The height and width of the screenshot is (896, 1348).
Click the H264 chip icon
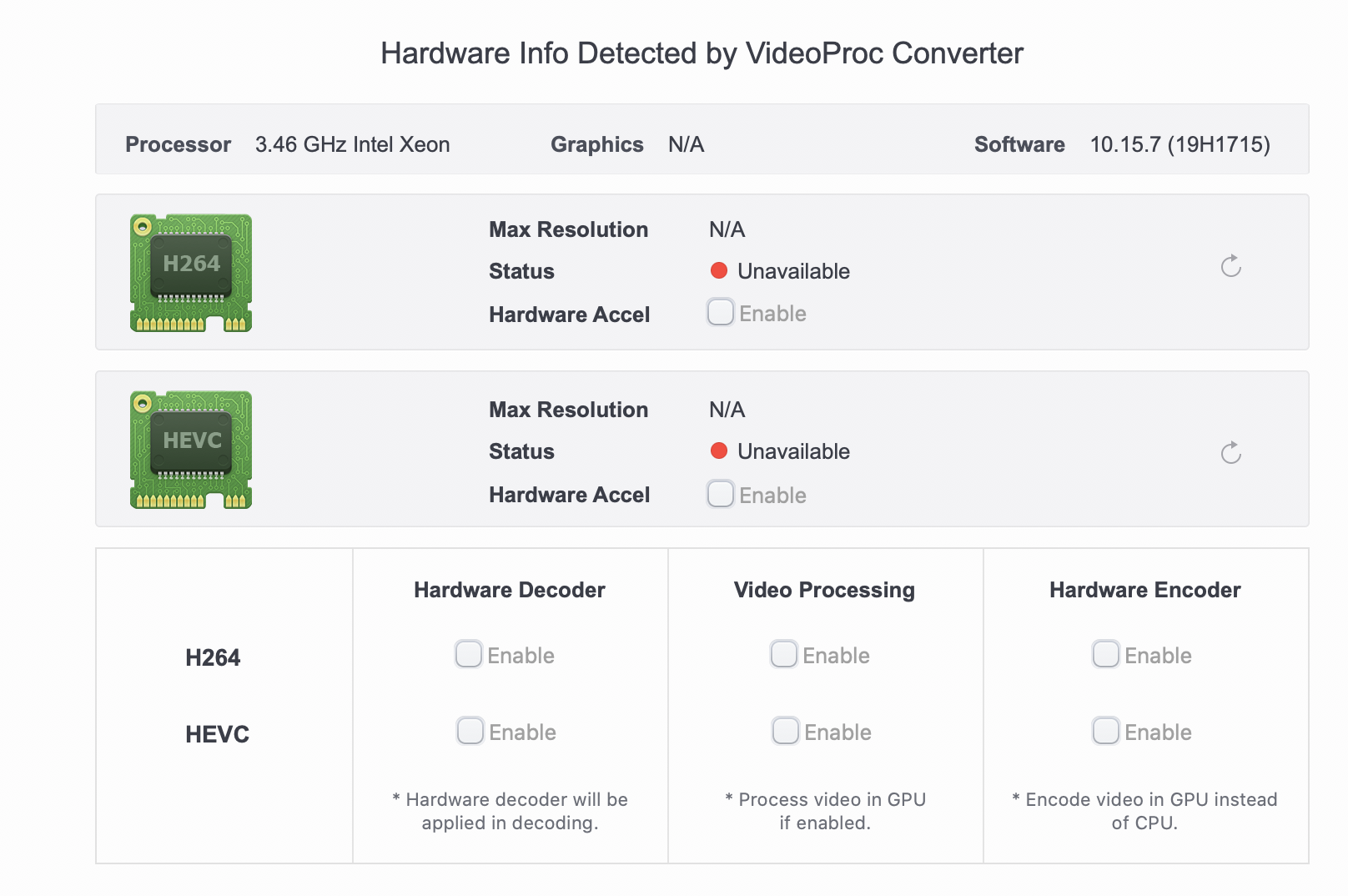click(x=191, y=273)
